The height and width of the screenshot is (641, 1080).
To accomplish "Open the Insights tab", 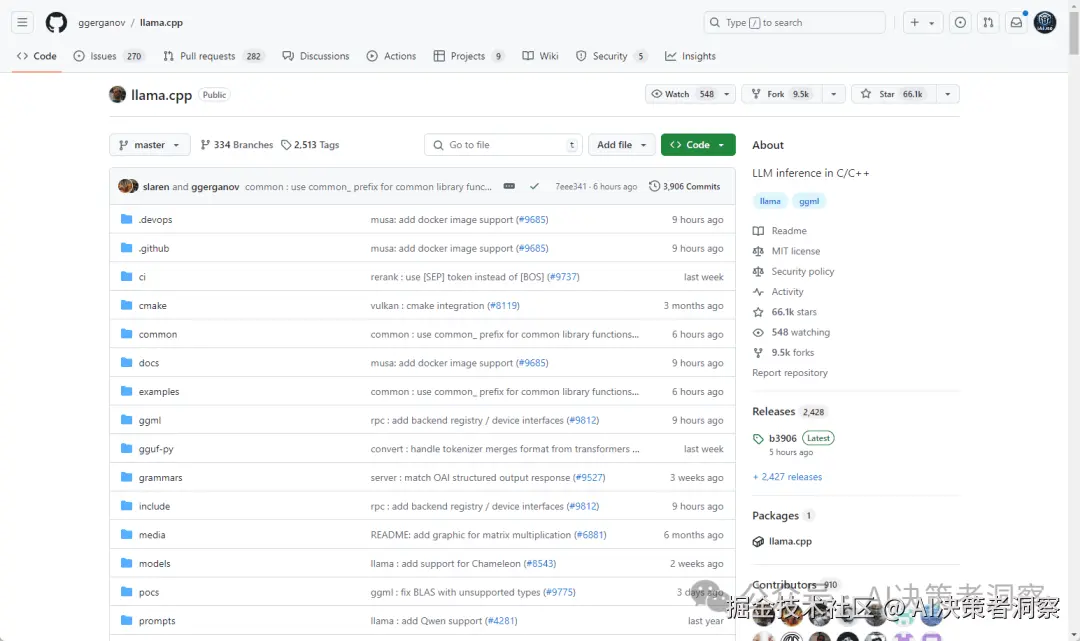I will pos(690,56).
